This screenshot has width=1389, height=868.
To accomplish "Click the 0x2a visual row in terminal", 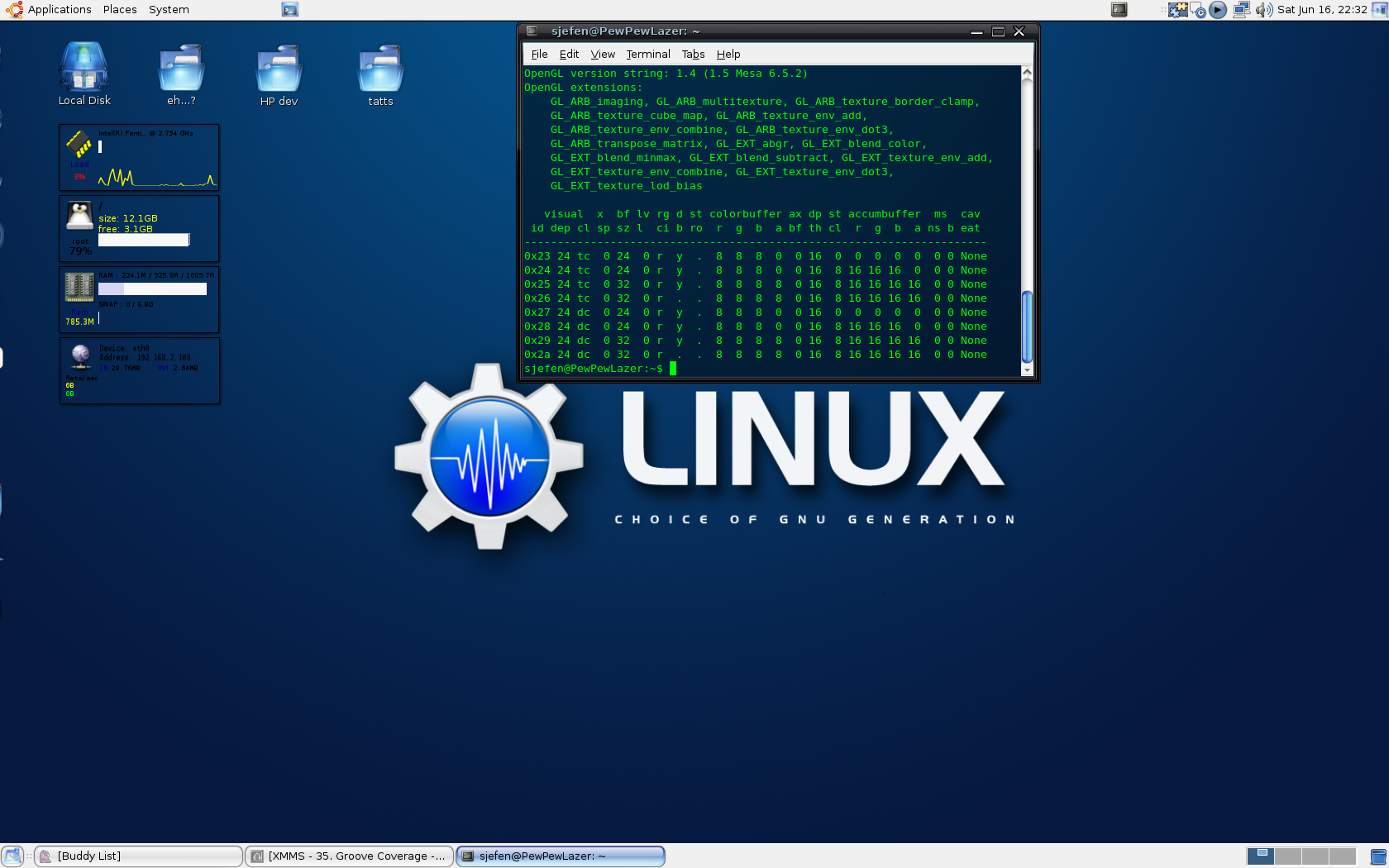I will (756, 355).
